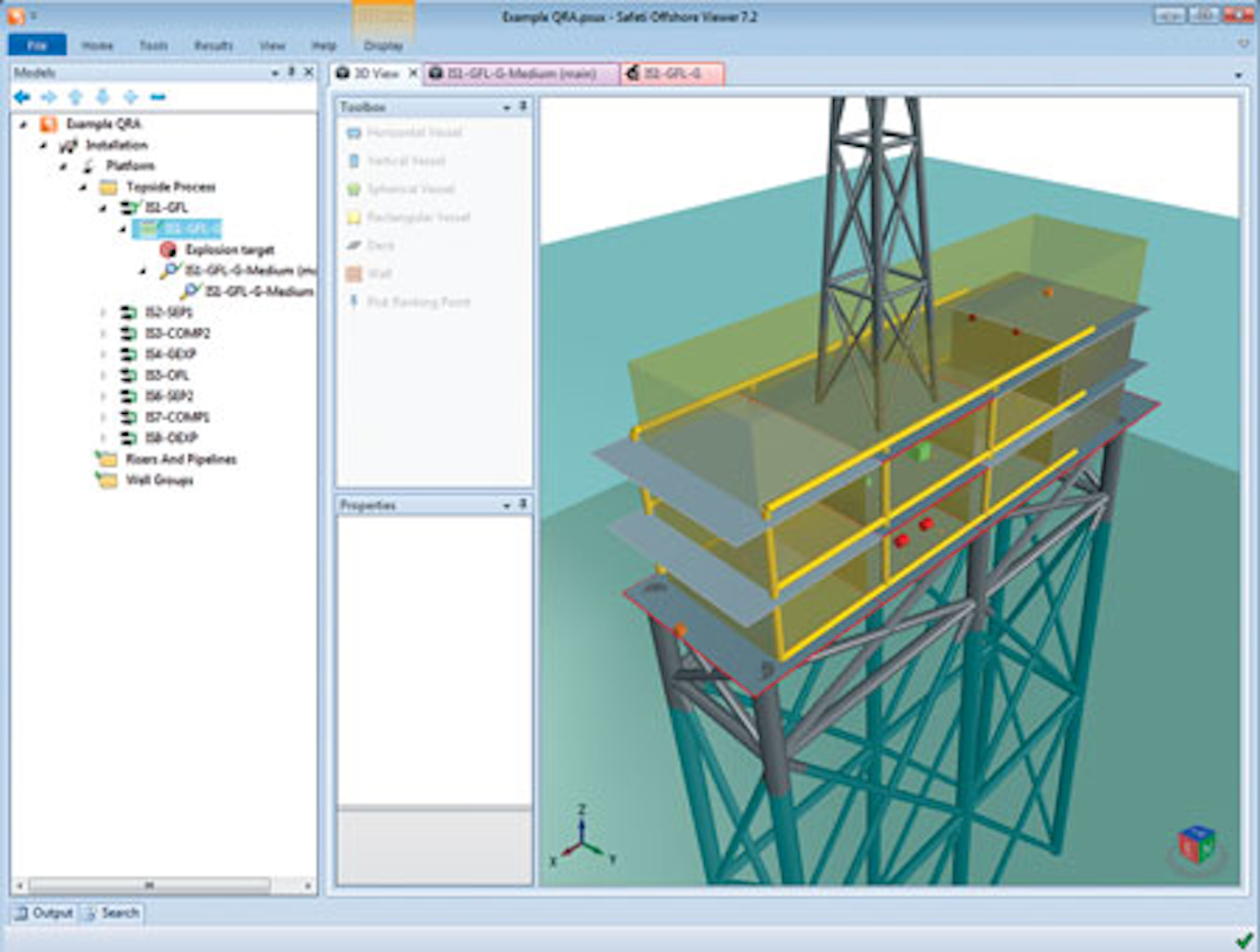Click the green check status icon
This screenshot has height=952, width=1260.
coord(1243,939)
